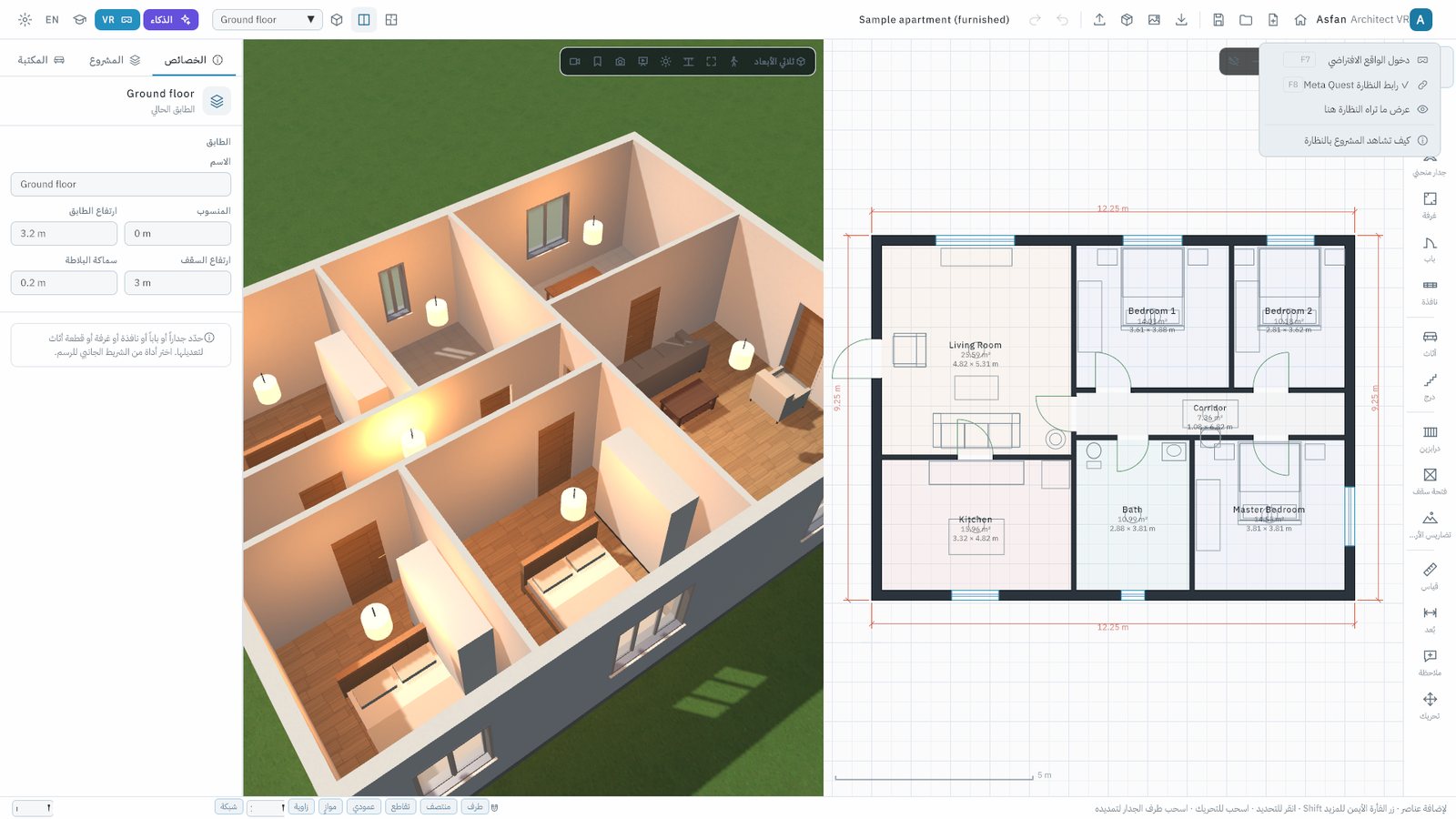Click the VR button in top bar
The width and height of the screenshot is (1456, 819).
[x=117, y=19]
